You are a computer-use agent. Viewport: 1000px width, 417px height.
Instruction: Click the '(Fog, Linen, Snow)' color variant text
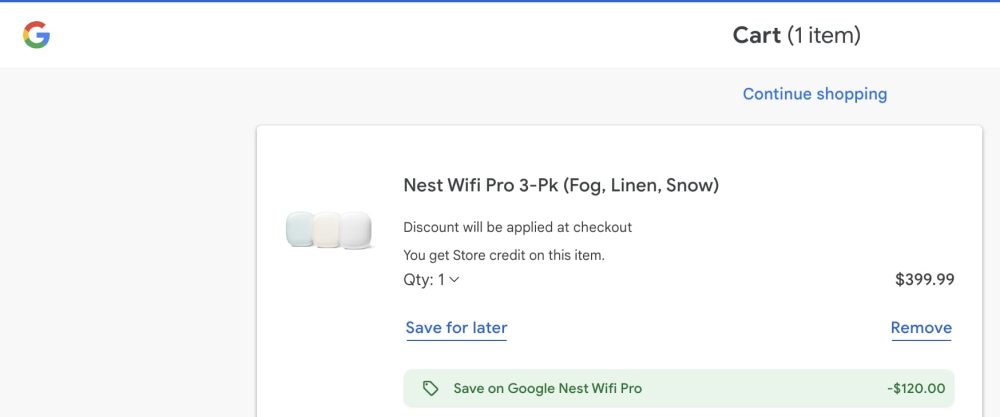[641, 185]
